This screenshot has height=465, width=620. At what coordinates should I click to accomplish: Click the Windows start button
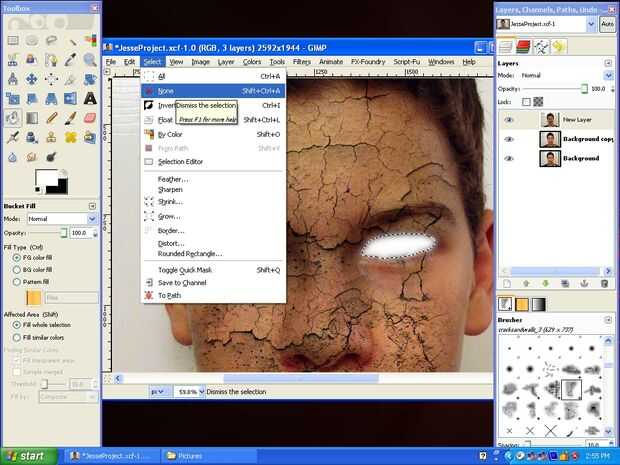(29, 456)
